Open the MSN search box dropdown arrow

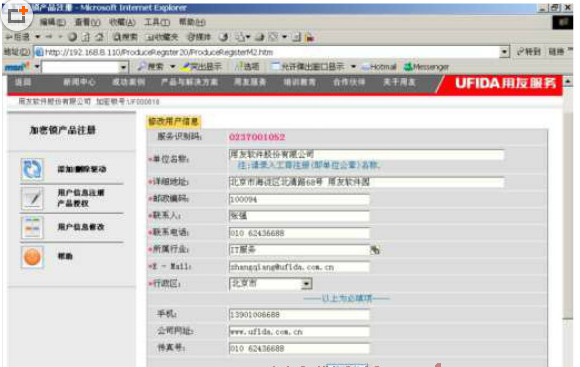coord(123,67)
